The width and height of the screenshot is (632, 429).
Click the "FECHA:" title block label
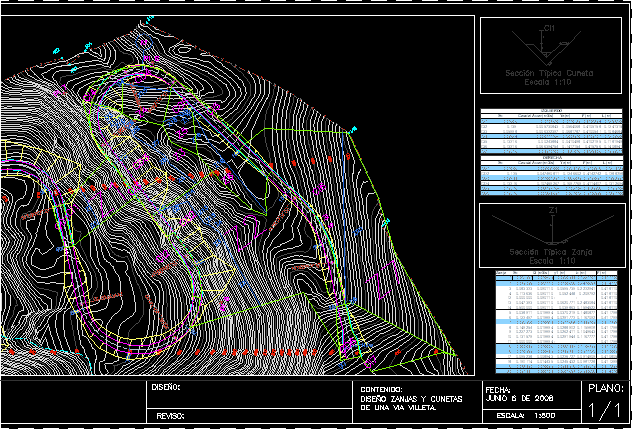[498, 390]
